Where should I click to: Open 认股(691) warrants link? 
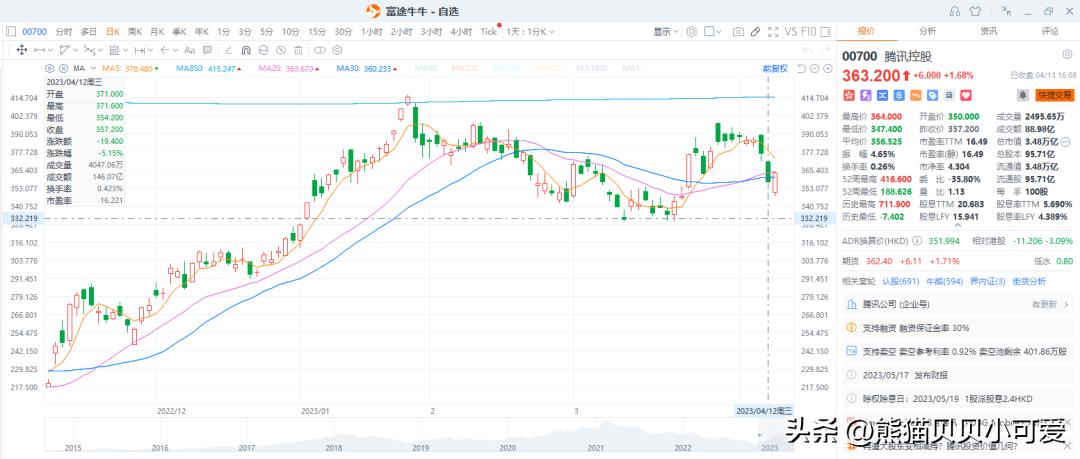901,281
